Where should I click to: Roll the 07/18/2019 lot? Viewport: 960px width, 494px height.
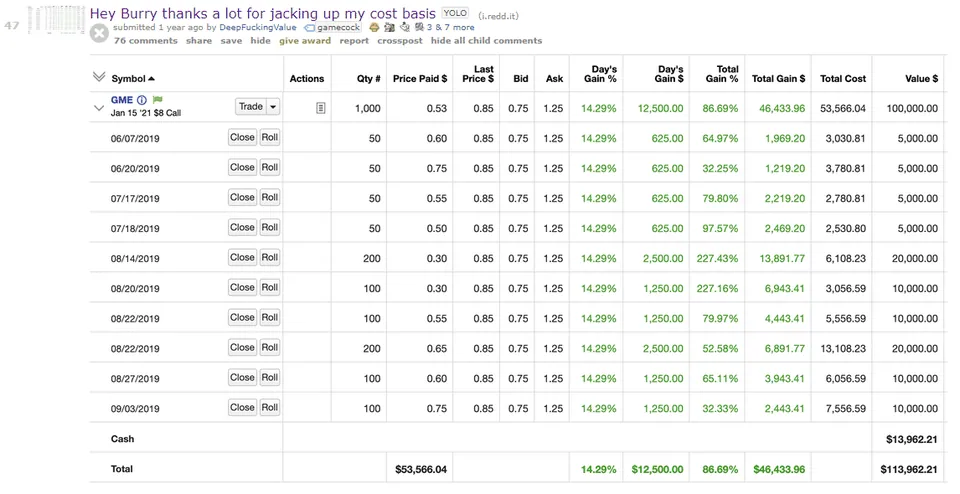click(270, 227)
